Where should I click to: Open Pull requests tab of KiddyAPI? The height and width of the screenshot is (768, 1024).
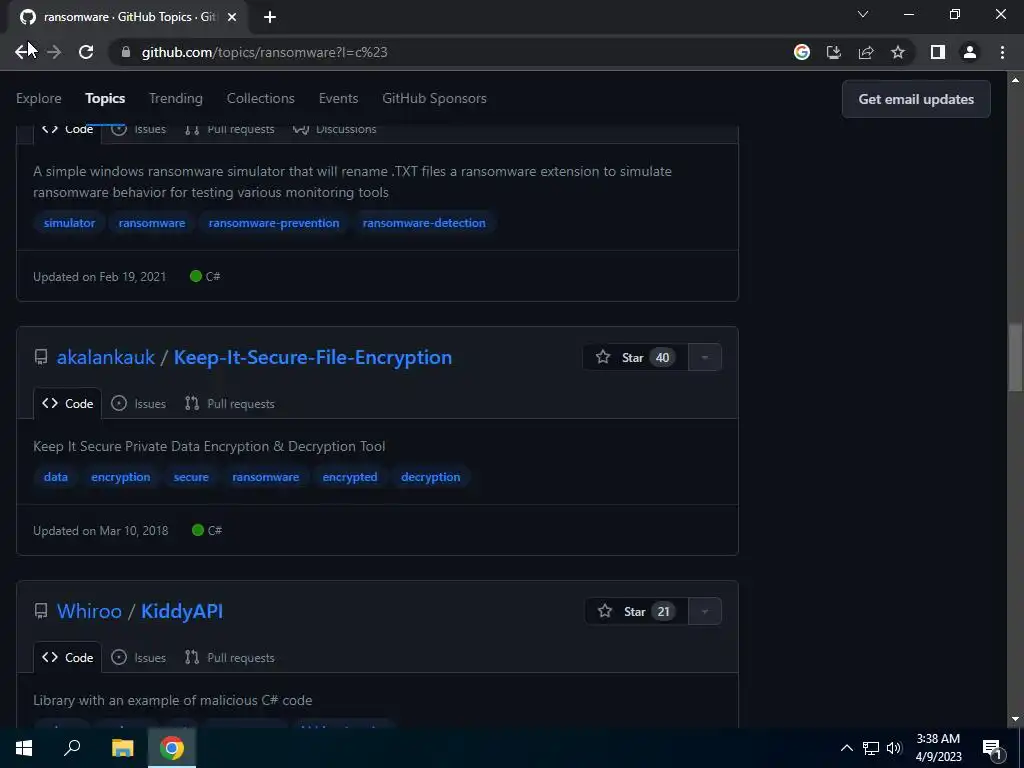pos(229,658)
